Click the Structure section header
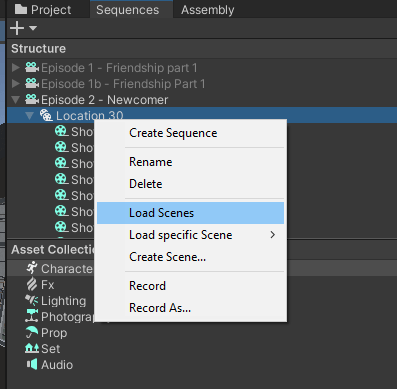Image resolution: width=397 pixels, height=389 pixels. point(202,49)
